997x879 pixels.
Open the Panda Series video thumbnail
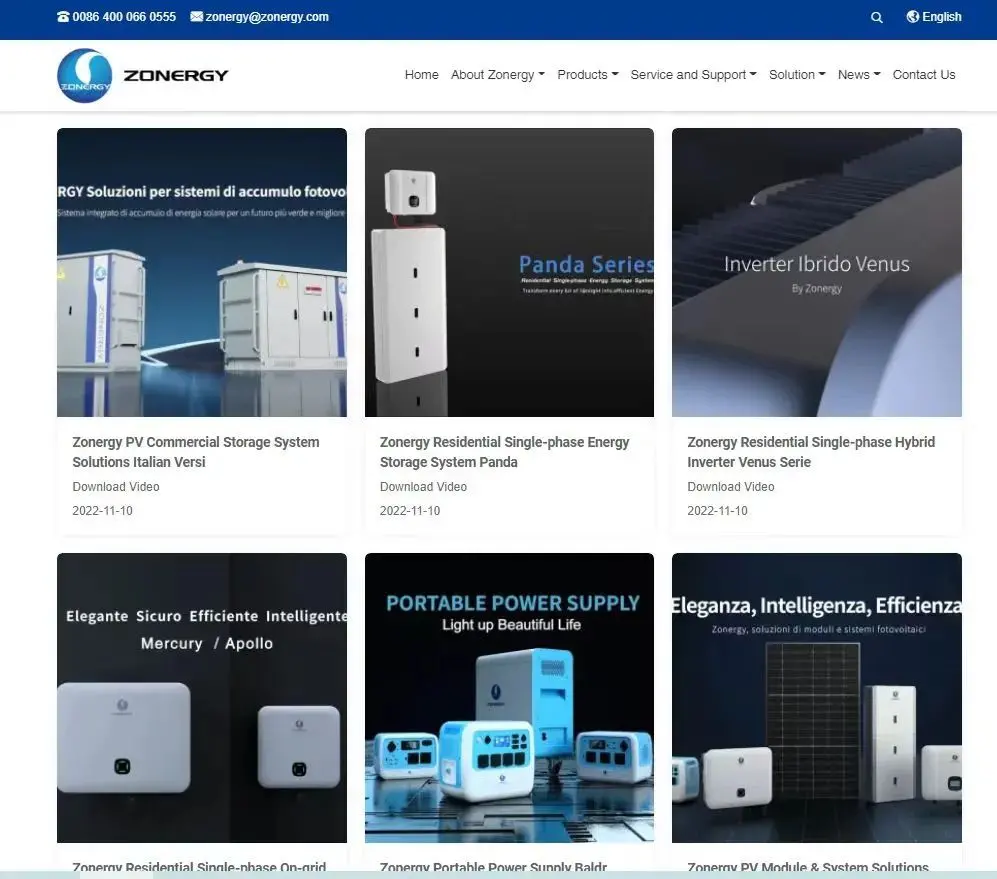509,272
